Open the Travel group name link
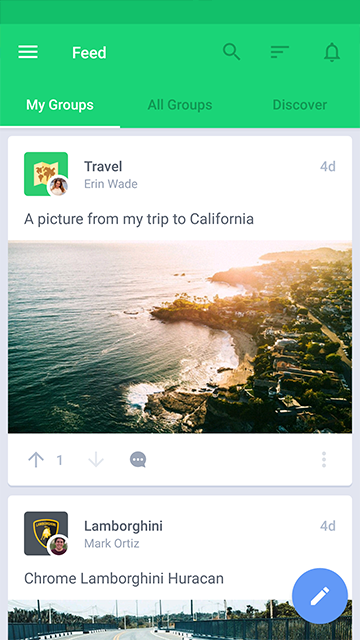 click(x=103, y=167)
